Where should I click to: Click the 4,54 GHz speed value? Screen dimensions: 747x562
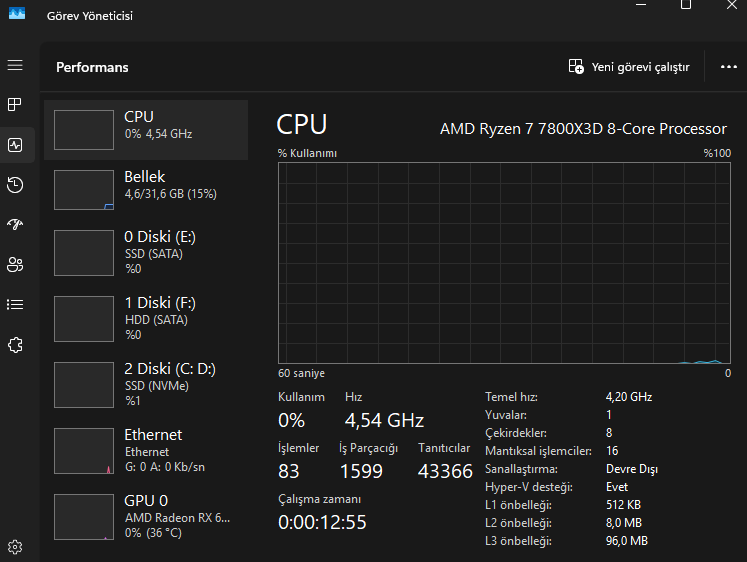[384, 421]
